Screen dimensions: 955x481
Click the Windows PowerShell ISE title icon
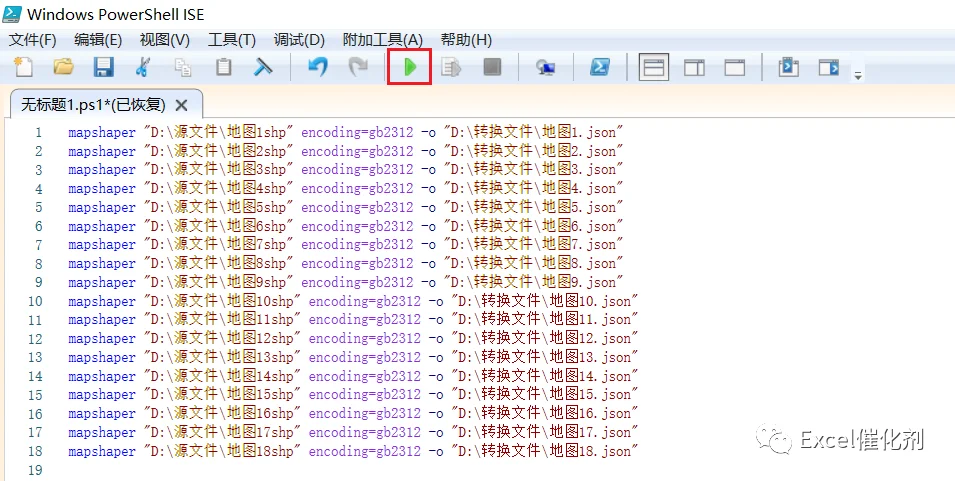point(12,13)
